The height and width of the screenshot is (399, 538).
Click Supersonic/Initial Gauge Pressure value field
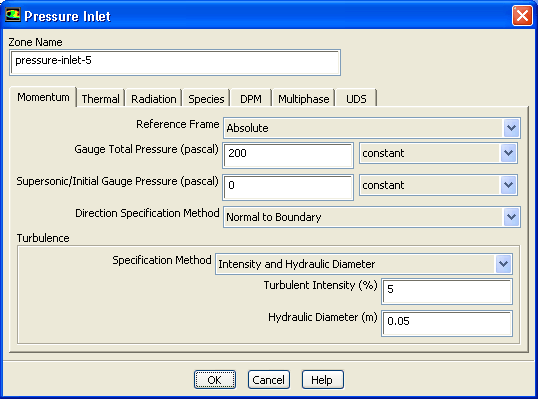[x=288, y=187]
